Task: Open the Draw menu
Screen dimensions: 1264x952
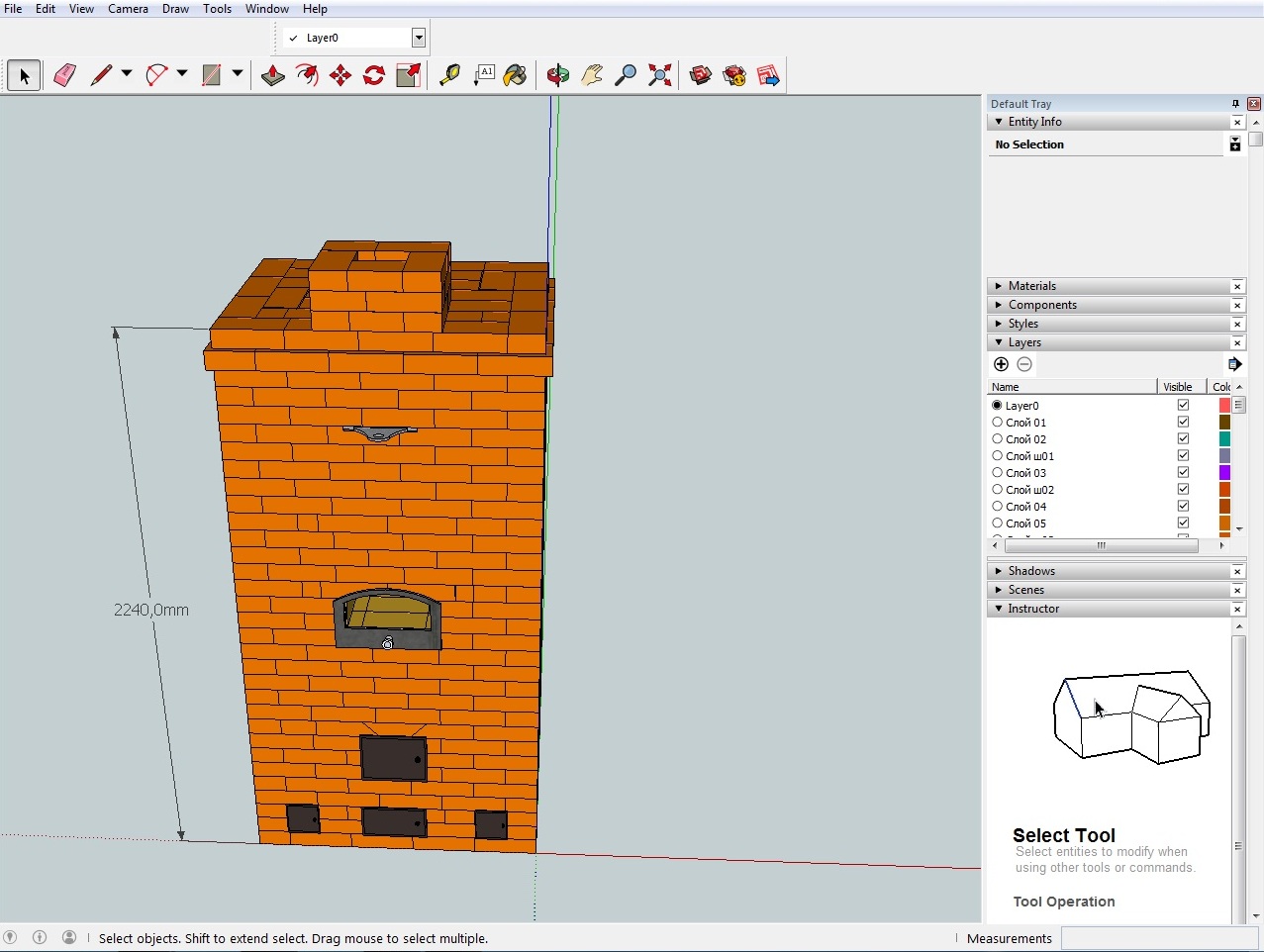Action: [175, 9]
